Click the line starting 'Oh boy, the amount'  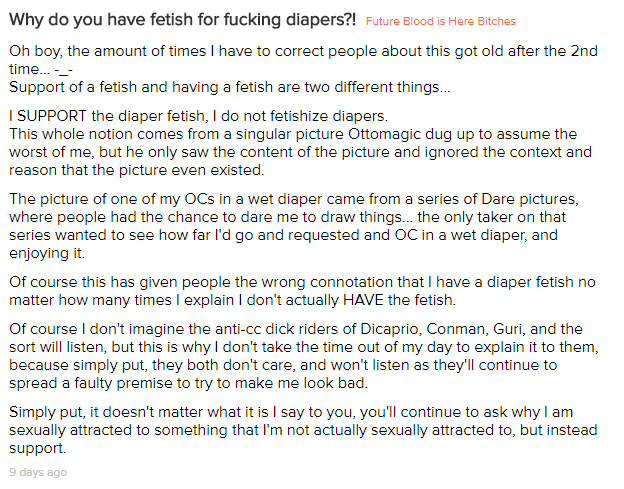coord(303,51)
